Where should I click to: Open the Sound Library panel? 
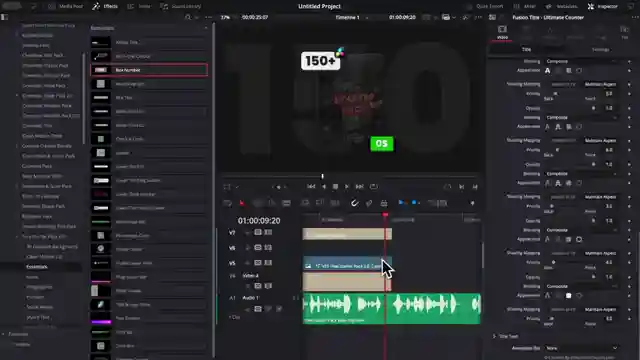(x=181, y=6)
